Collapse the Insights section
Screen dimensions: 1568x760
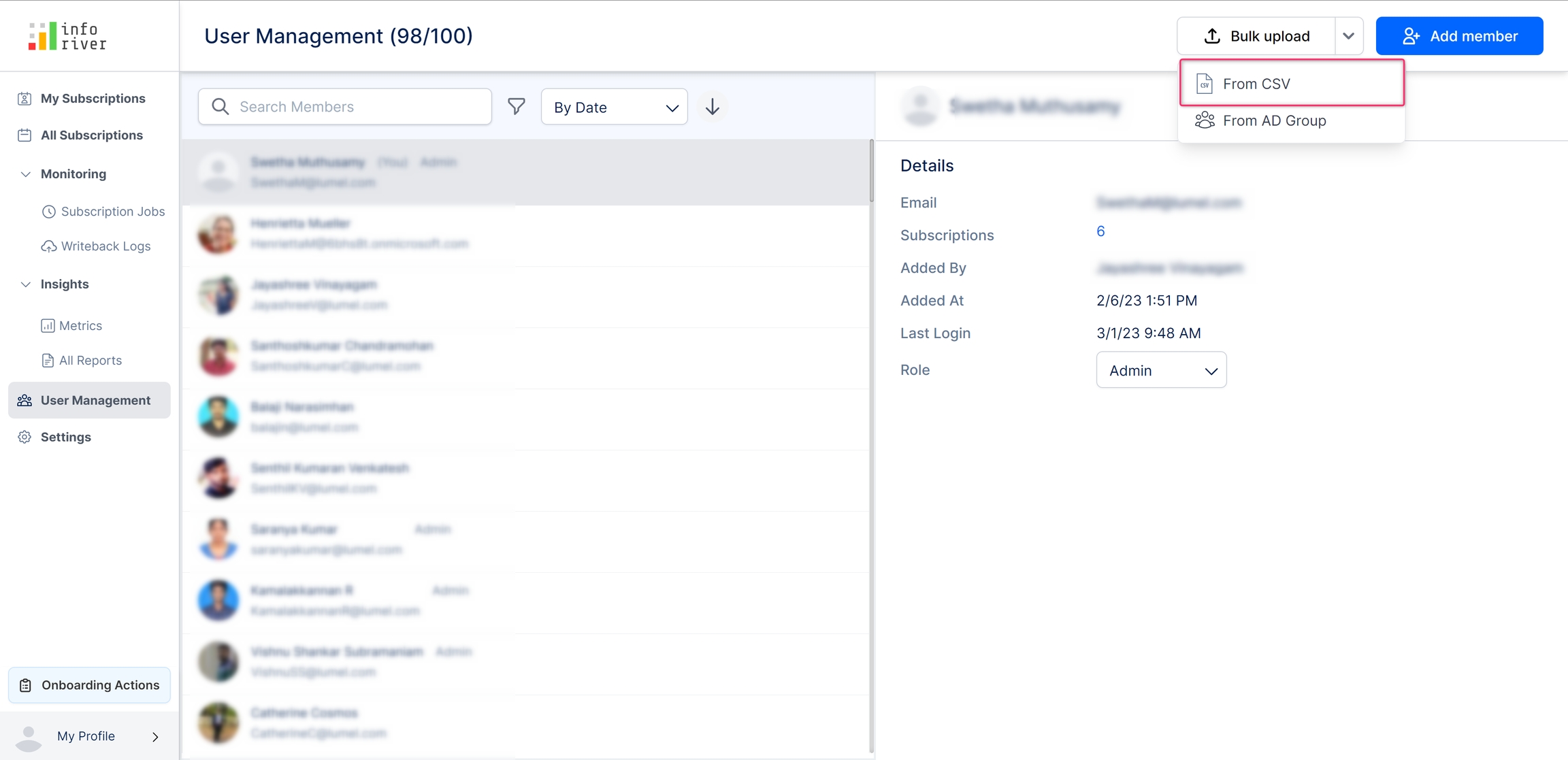point(26,284)
